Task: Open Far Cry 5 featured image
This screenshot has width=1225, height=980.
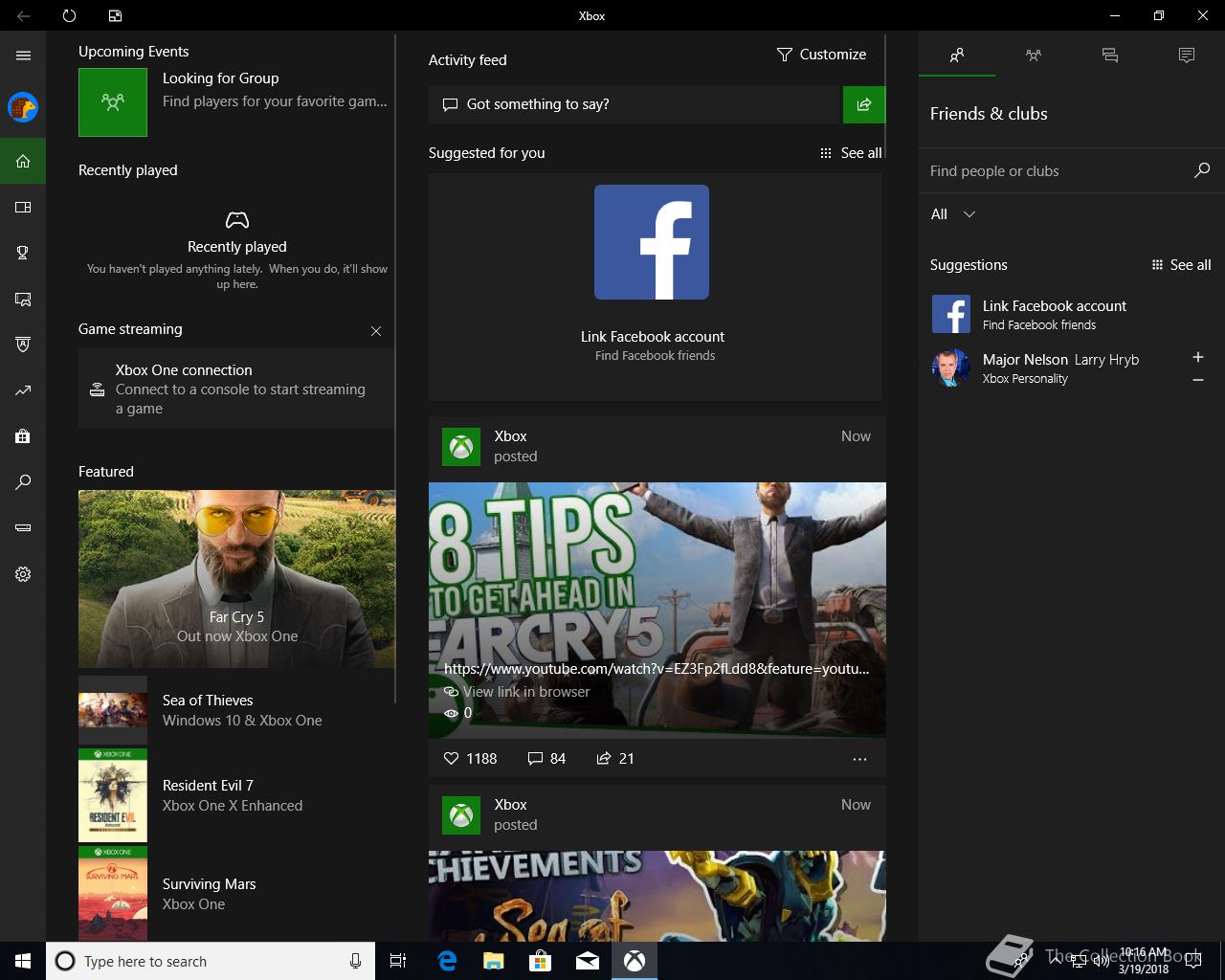Action: [x=236, y=579]
